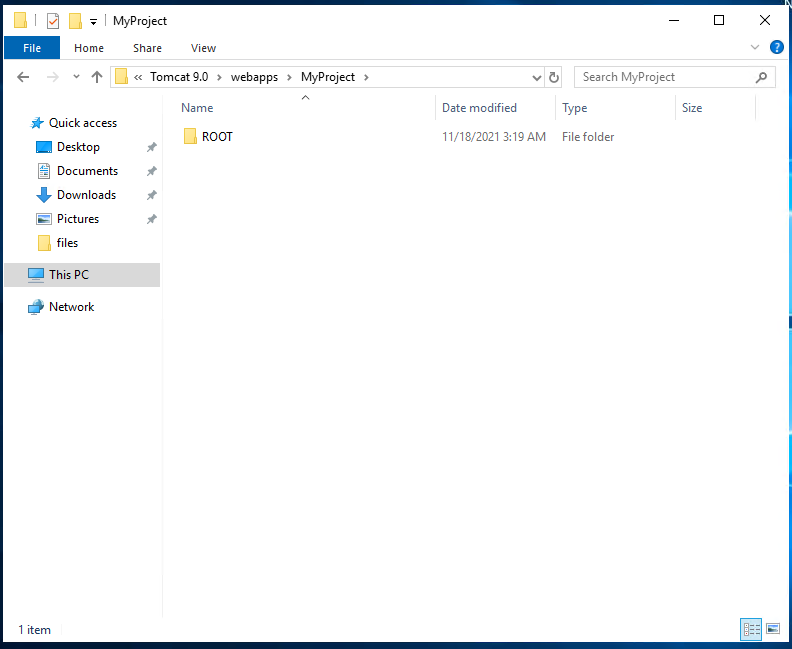792x649 pixels.
Task: Go back using the back arrow
Action: pyautogui.click(x=23, y=77)
